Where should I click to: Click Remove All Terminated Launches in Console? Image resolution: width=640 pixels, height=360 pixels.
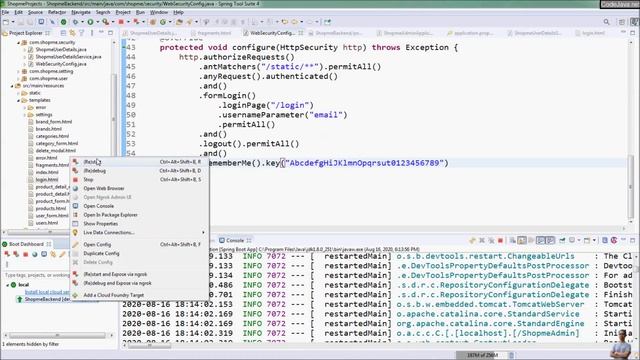tap(491, 240)
